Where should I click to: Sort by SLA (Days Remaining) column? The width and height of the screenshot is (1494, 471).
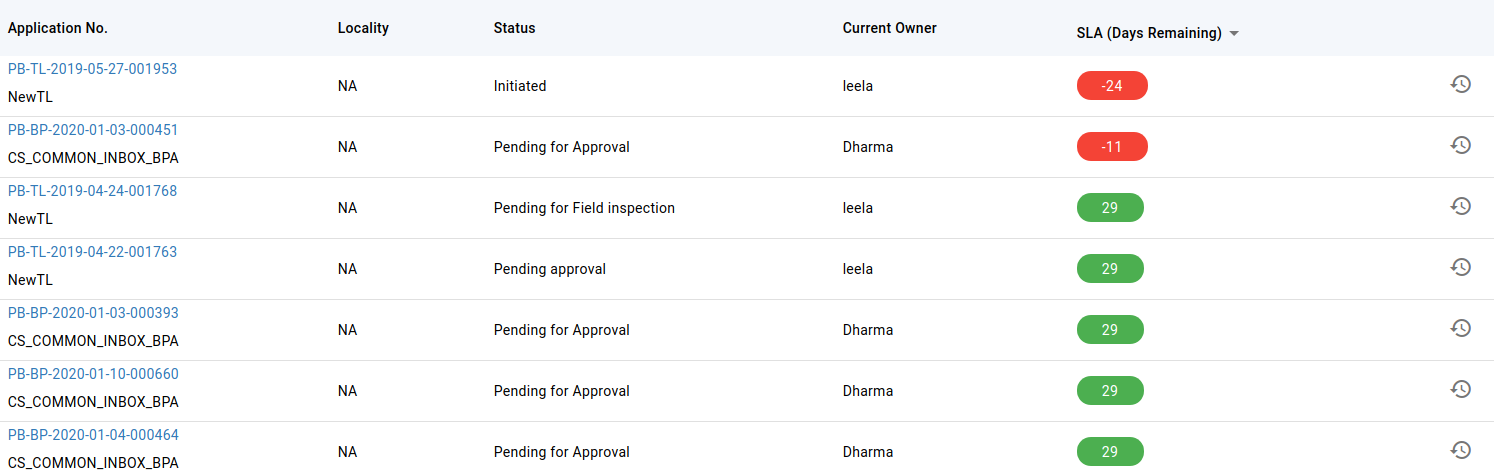(1142, 33)
